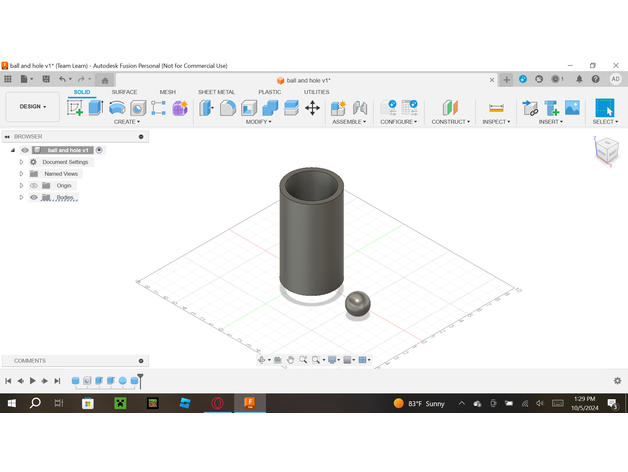Click the timeline play button

[32, 381]
